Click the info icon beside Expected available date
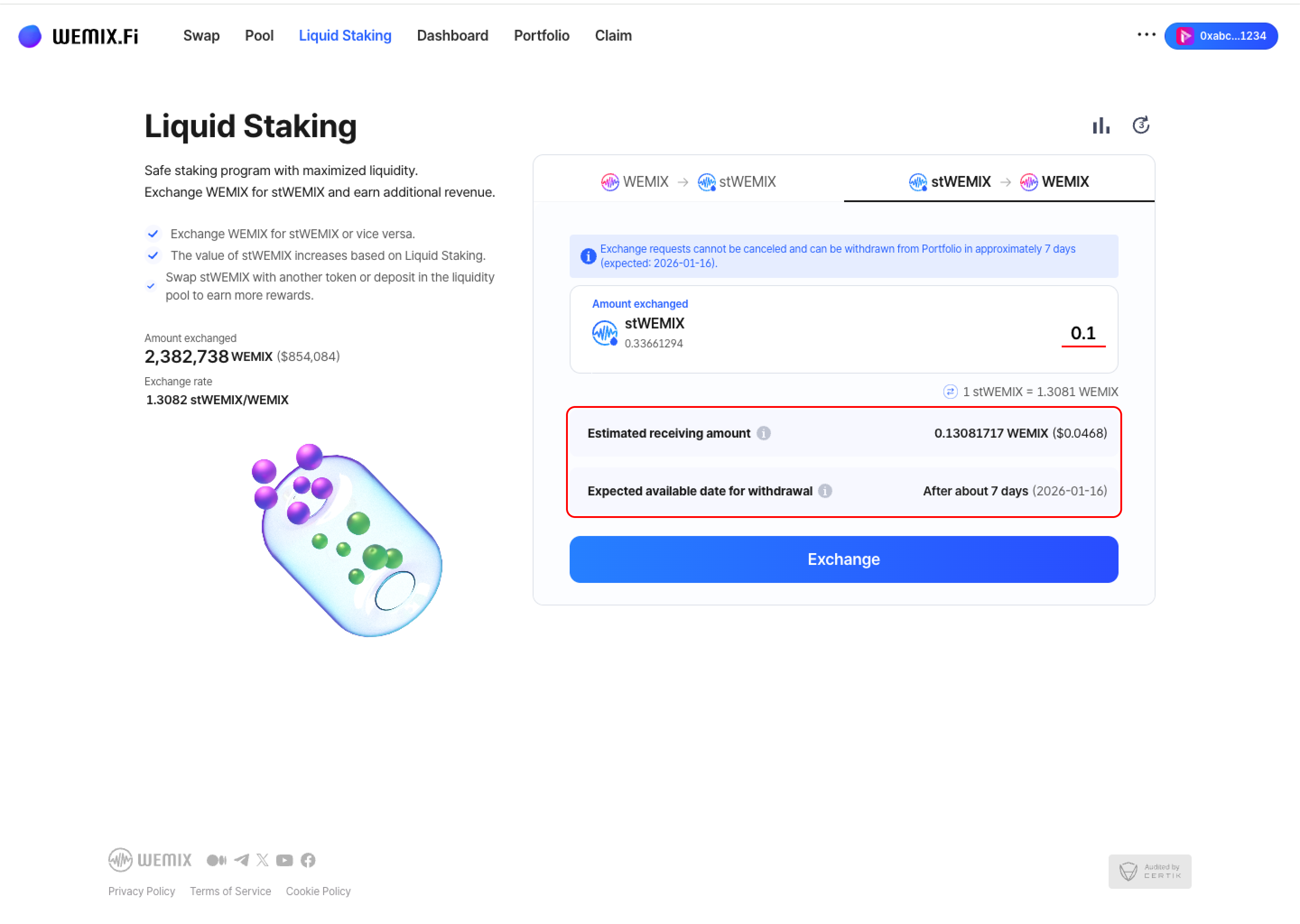The height and width of the screenshot is (924, 1300). click(825, 491)
